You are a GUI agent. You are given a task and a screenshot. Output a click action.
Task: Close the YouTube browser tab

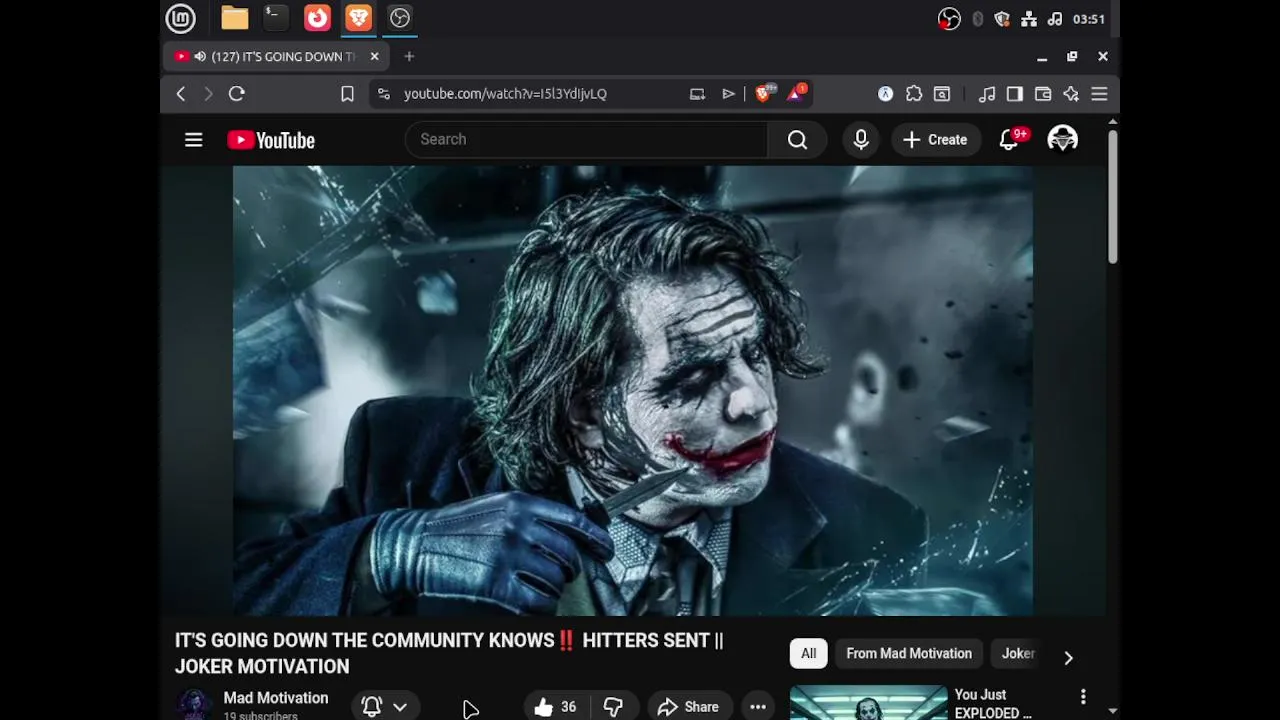(375, 57)
